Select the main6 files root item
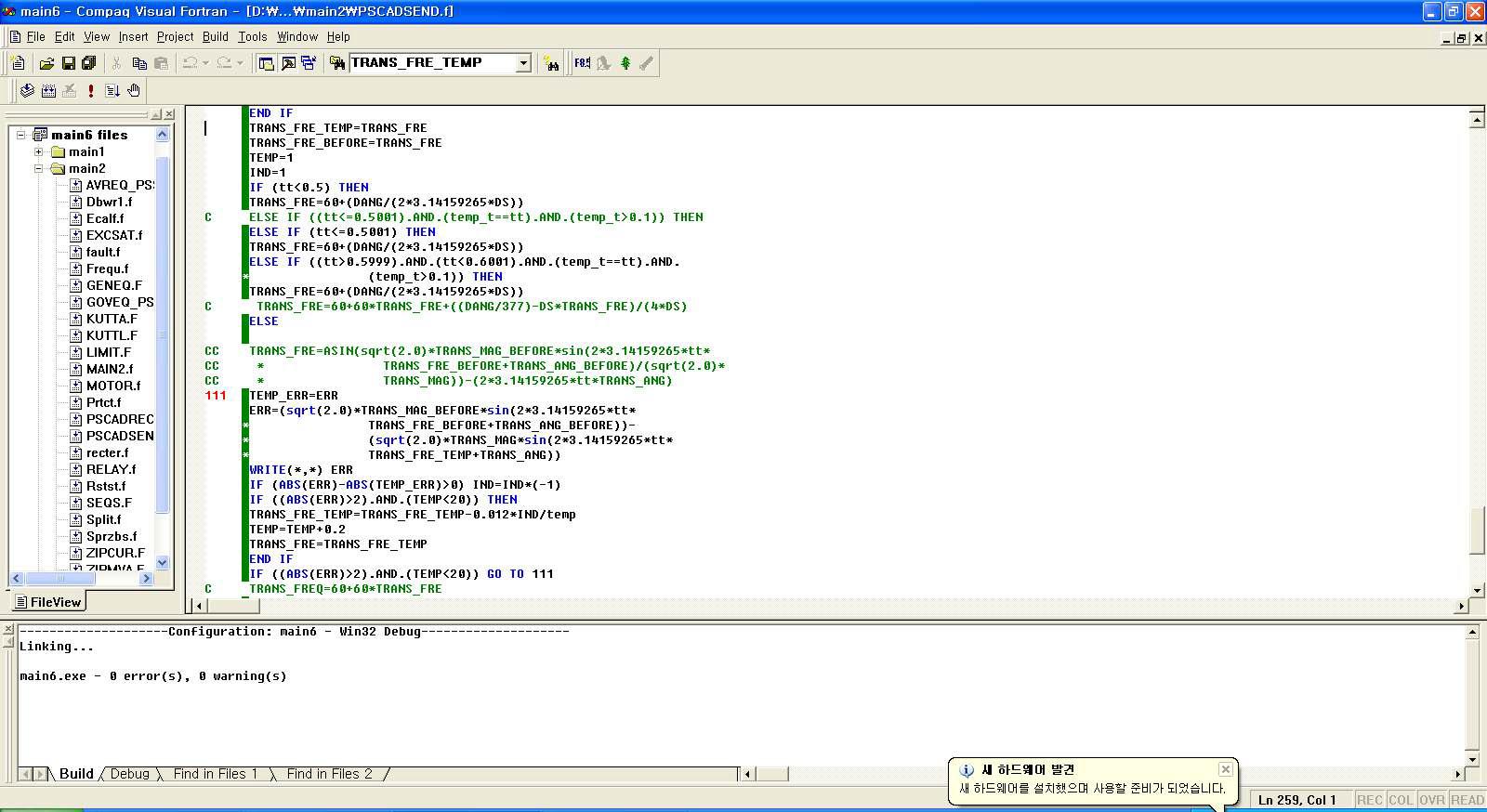 (89, 135)
